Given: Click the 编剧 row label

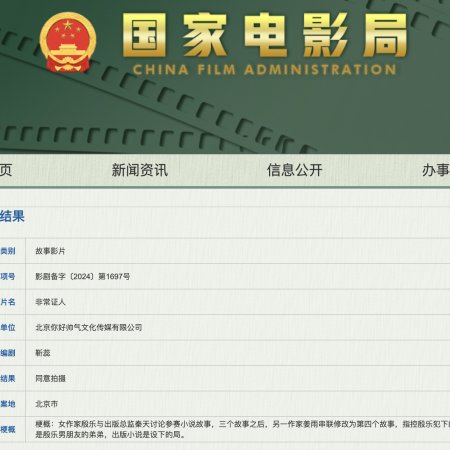Looking at the screenshot, I should pyautogui.click(x=8, y=353).
